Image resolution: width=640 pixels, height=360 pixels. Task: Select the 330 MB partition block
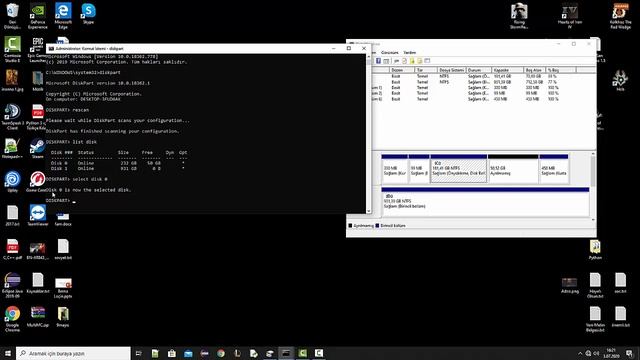point(394,169)
